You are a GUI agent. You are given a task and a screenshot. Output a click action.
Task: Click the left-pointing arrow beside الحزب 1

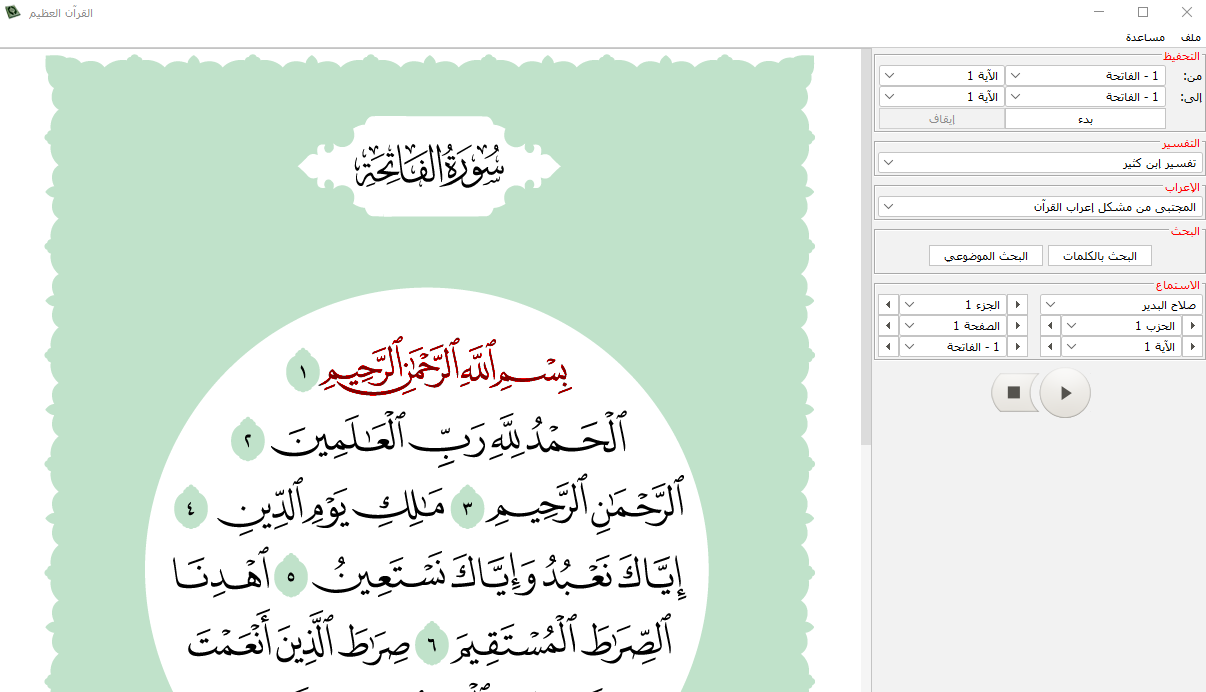click(1050, 325)
